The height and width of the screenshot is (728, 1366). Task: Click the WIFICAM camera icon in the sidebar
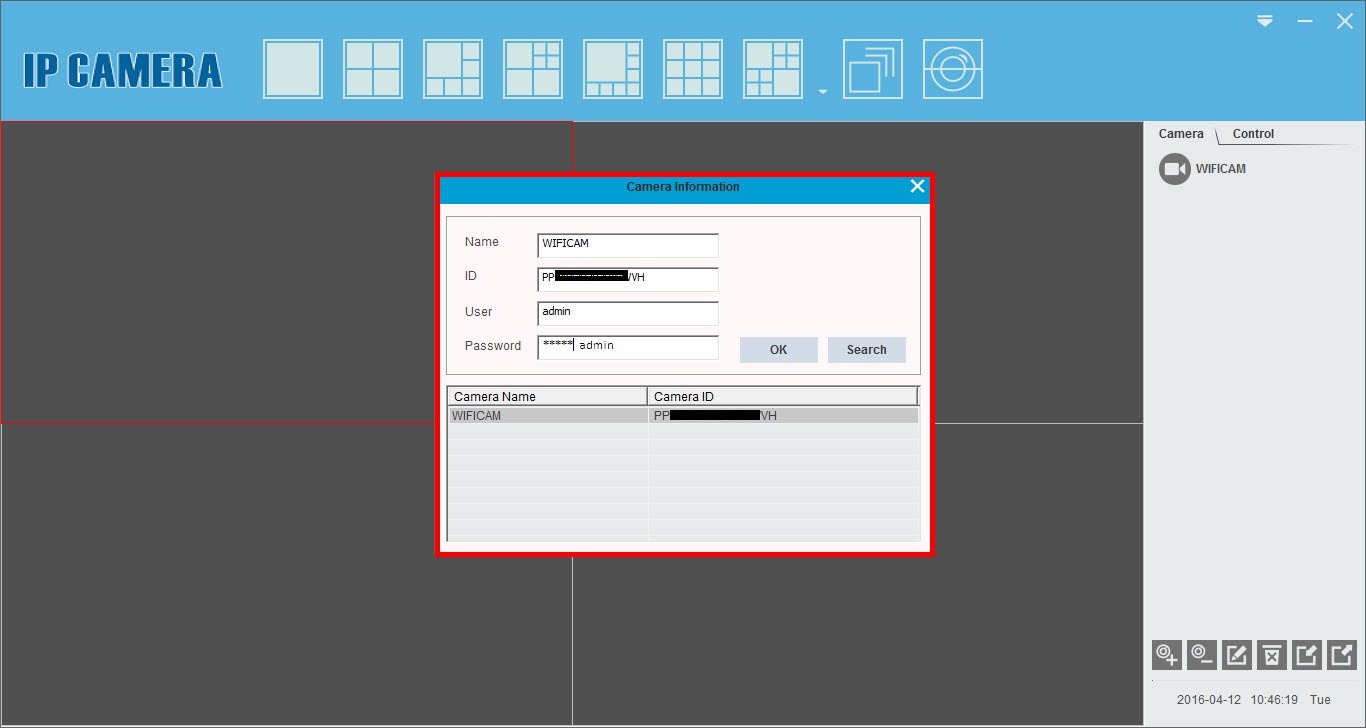point(1174,168)
